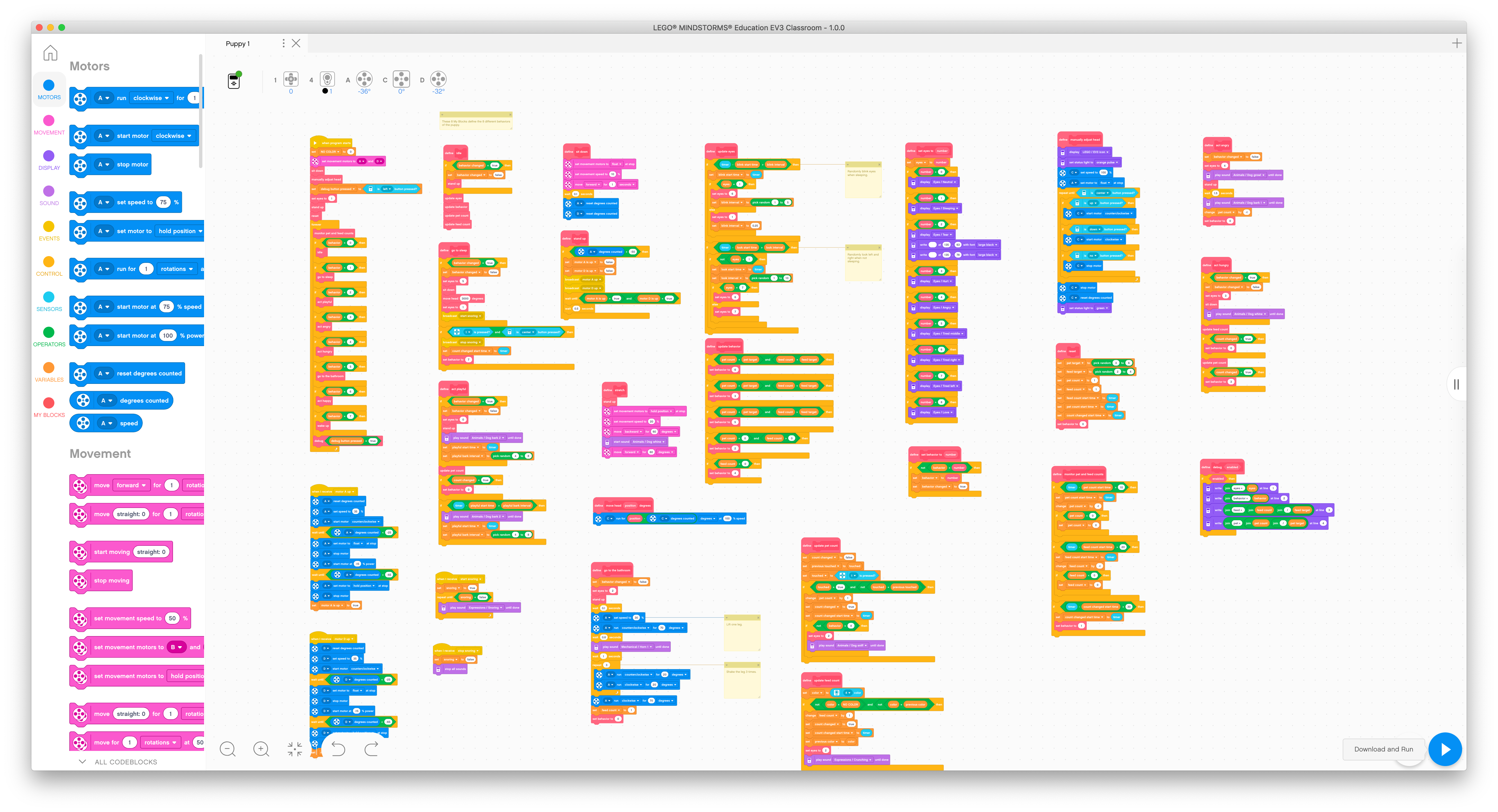Undo the last action

point(338,749)
